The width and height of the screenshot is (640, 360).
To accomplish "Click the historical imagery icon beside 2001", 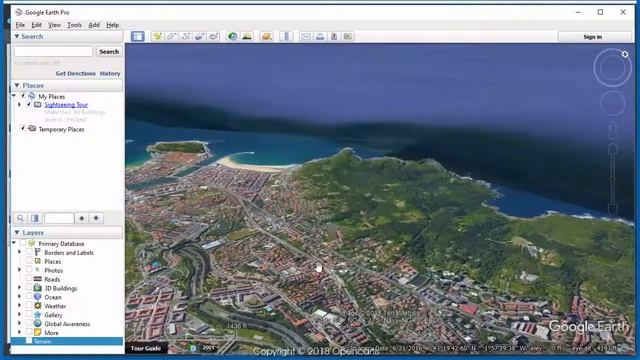I will click(x=193, y=348).
